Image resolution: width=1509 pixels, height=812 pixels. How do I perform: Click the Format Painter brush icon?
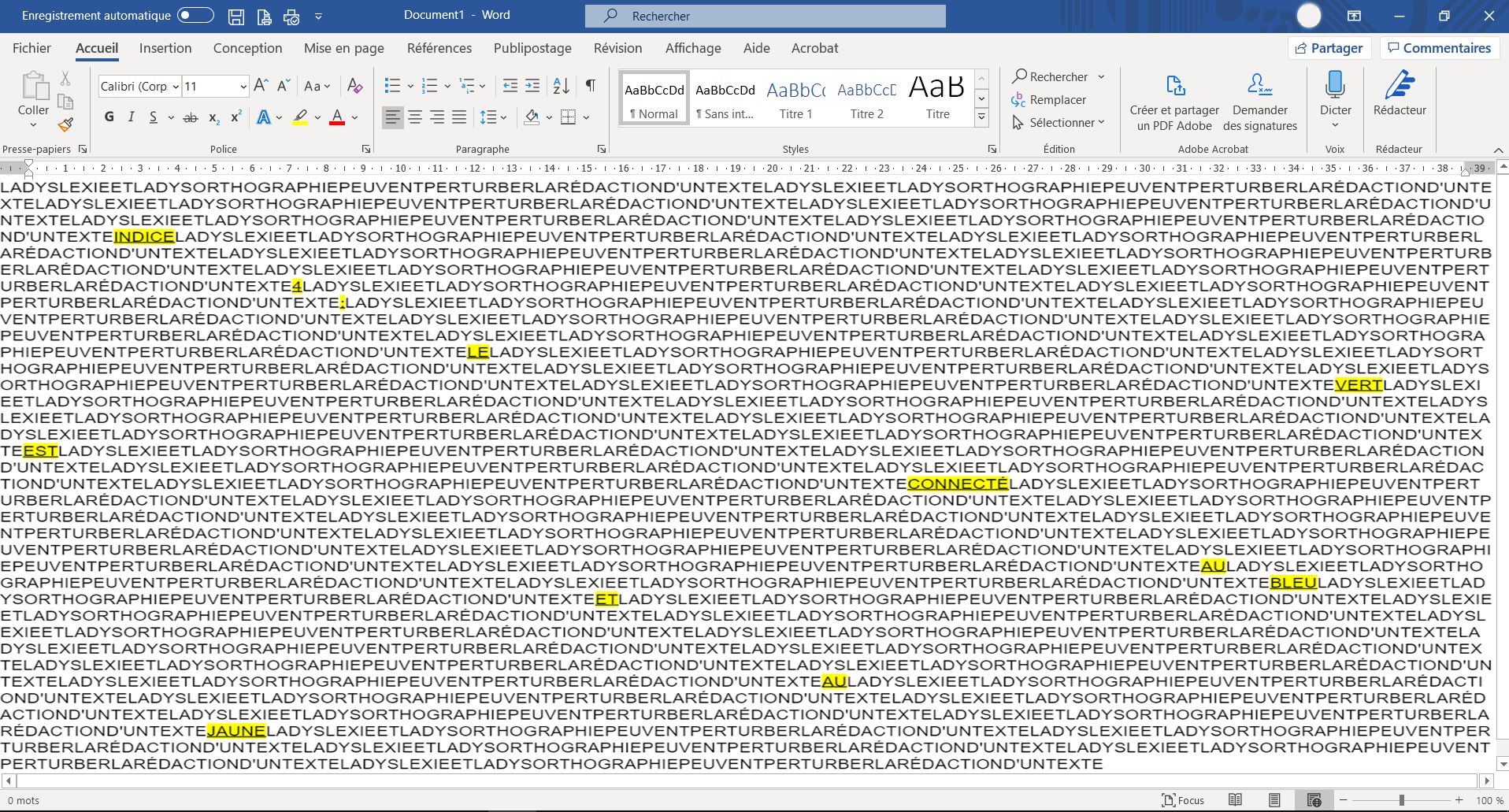(x=65, y=124)
